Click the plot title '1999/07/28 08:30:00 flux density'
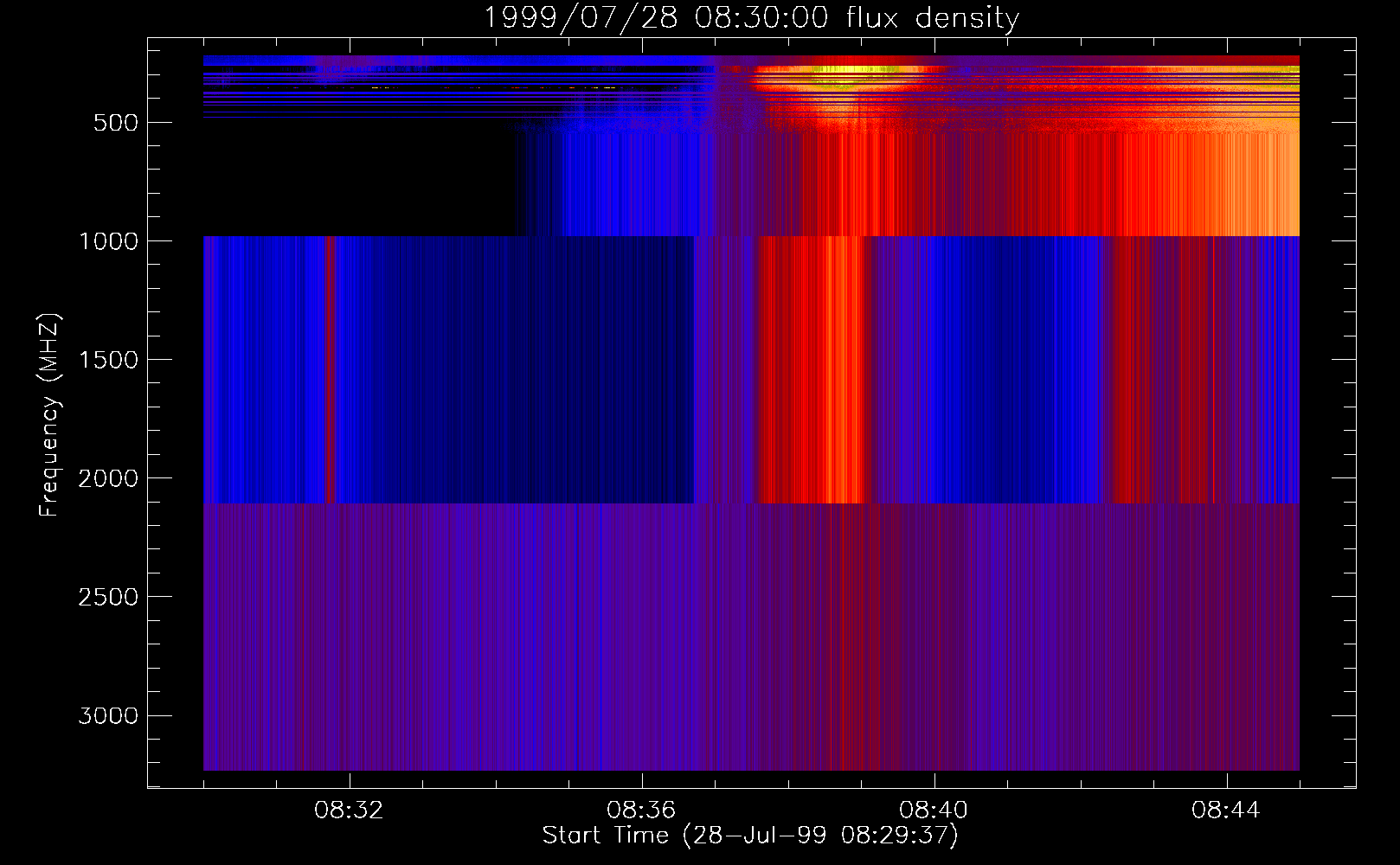1400x865 pixels. pos(751,17)
